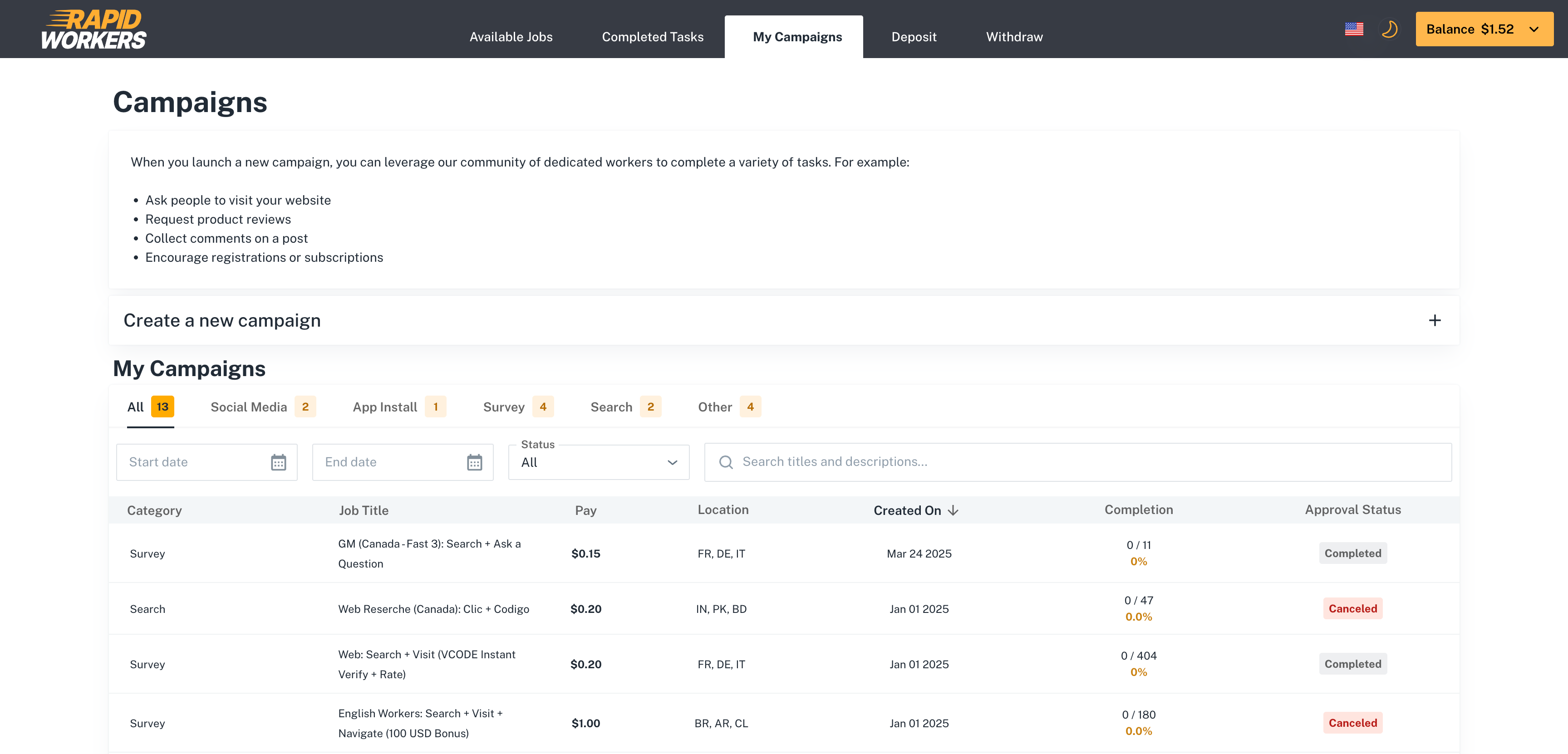Viewport: 1568px width, 754px height.
Task: Click the Mar 24 2025 date cell
Action: tap(919, 553)
